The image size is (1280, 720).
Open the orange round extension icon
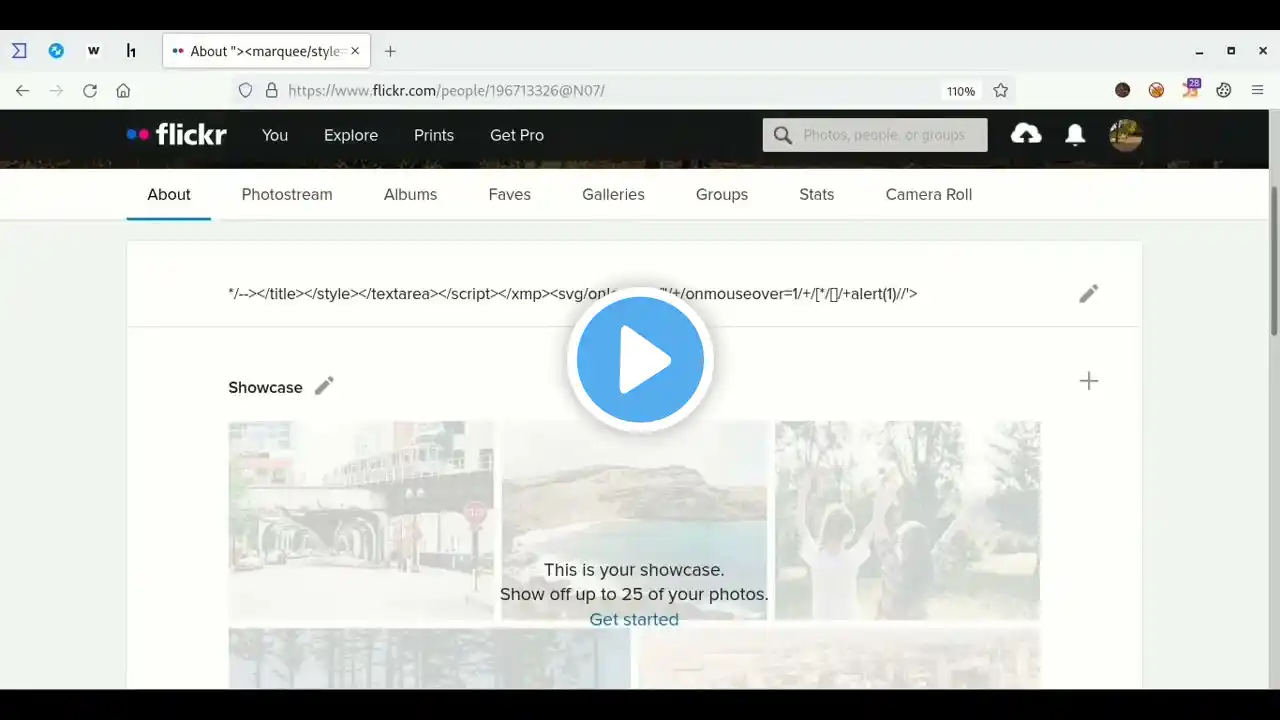[1156, 91]
